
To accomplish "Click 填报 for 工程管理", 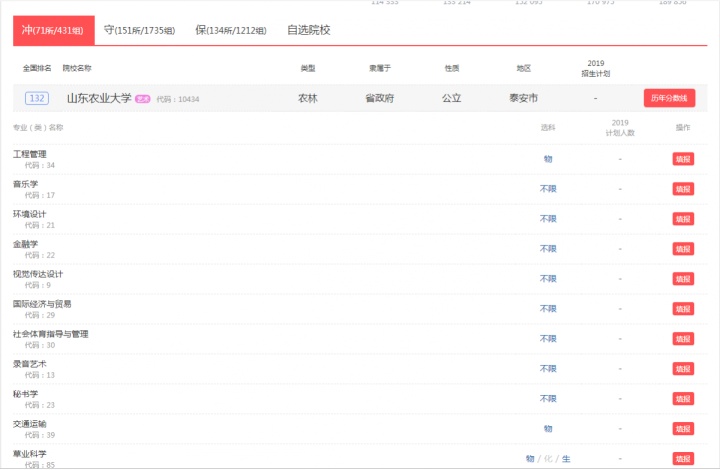I will click(x=683, y=159).
